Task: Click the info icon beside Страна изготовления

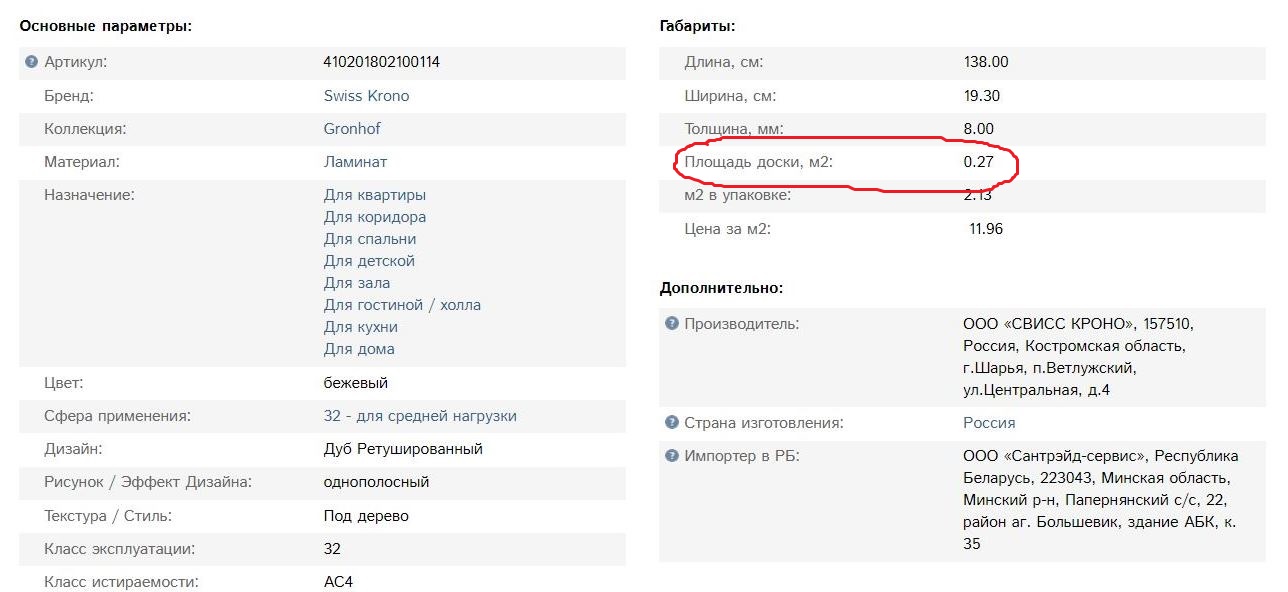Action: [x=672, y=423]
